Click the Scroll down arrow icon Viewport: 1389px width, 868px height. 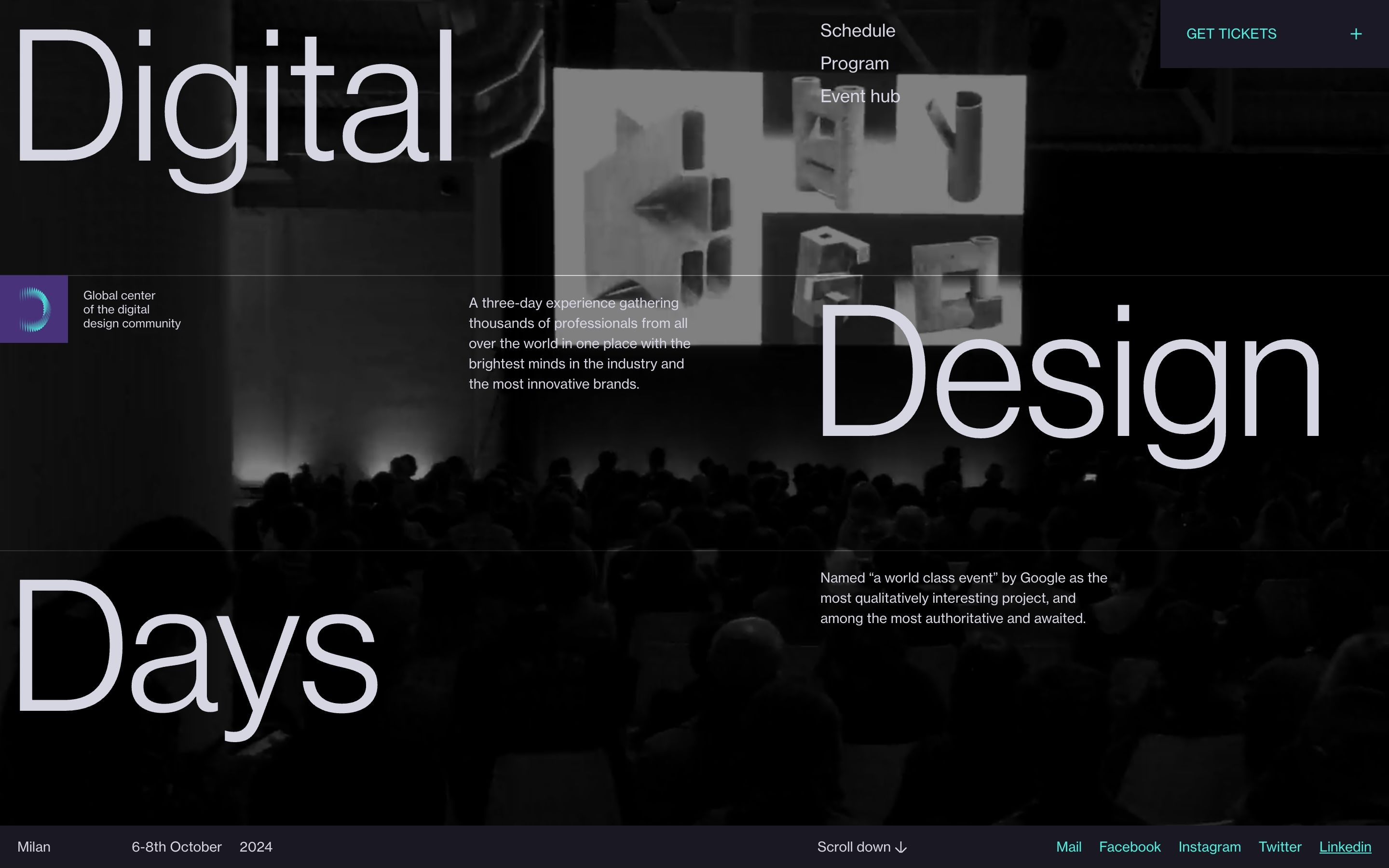coord(901,848)
